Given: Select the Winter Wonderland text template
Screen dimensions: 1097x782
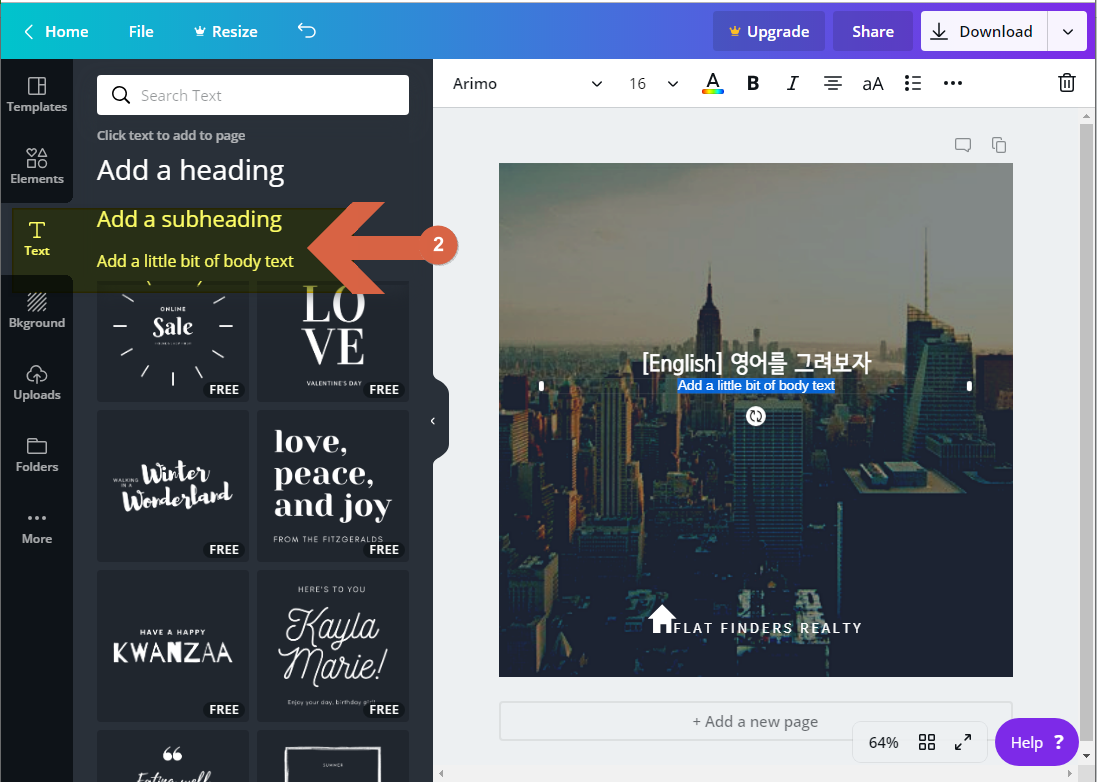Looking at the screenshot, I should [173, 485].
